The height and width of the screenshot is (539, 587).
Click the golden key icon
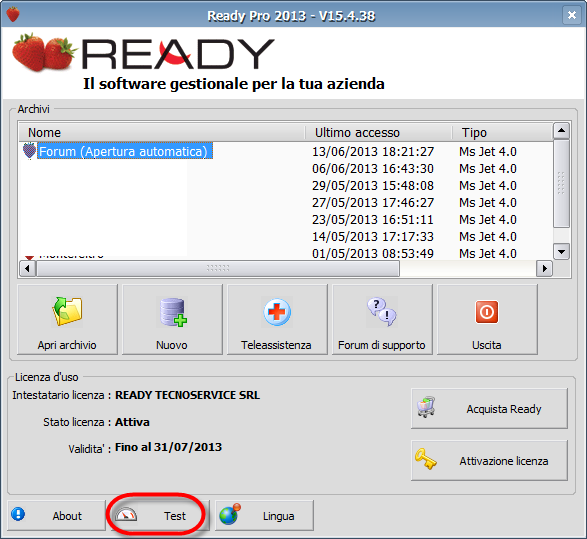[x=426, y=459]
